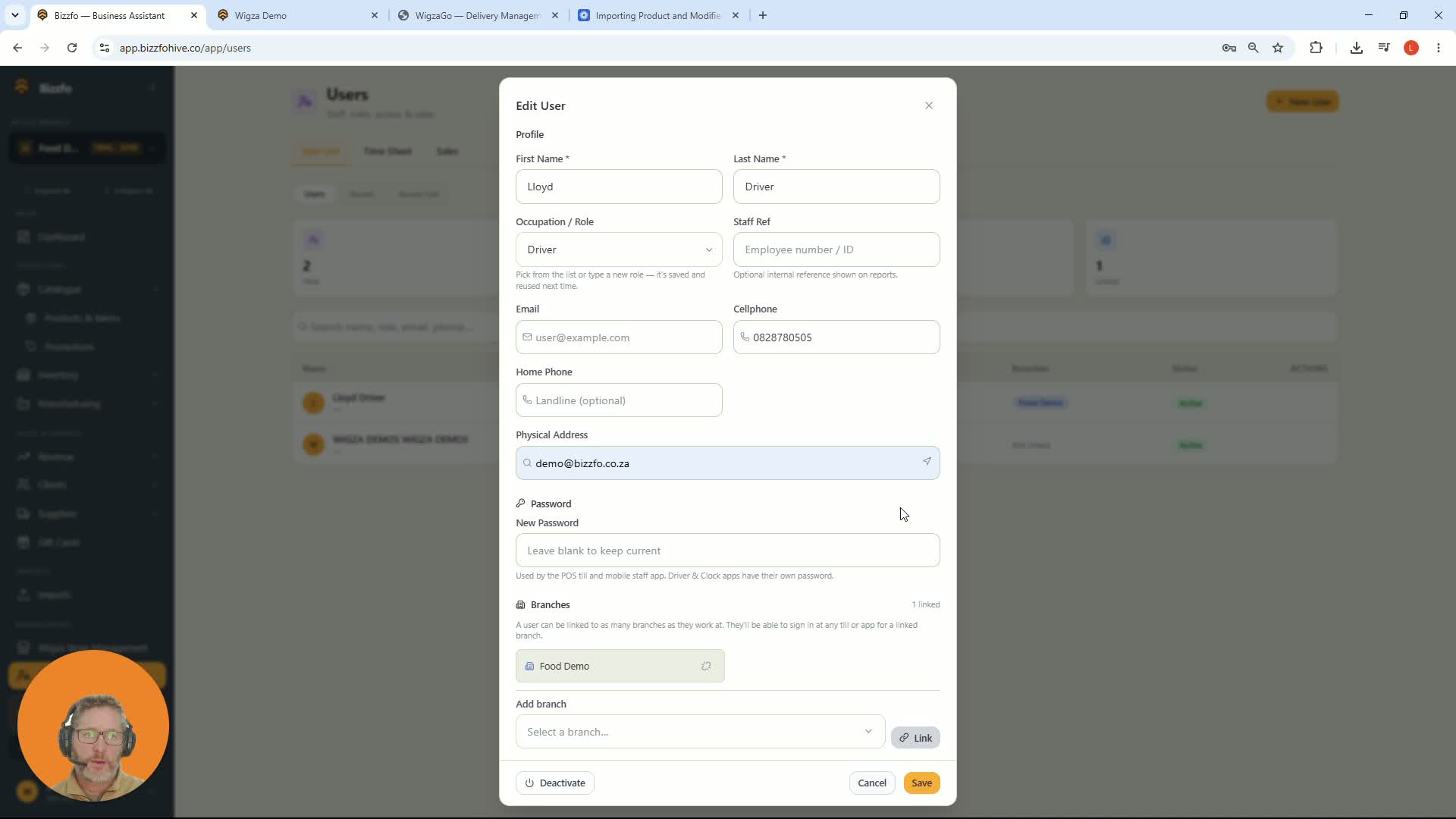The image size is (1456, 819).
Task: Open the Chrome profile avatar
Action: [1411, 48]
